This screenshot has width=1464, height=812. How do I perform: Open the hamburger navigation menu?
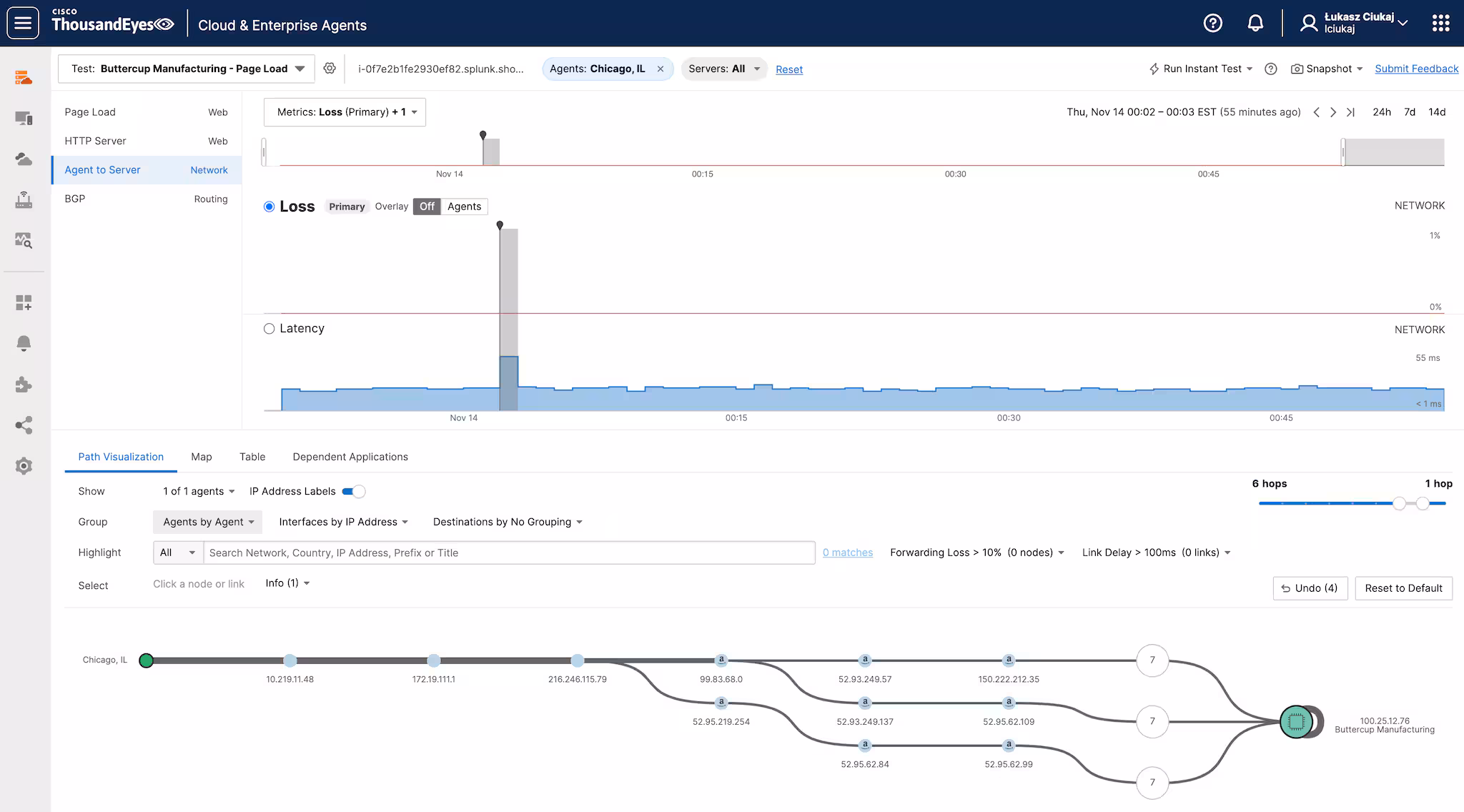(23, 24)
